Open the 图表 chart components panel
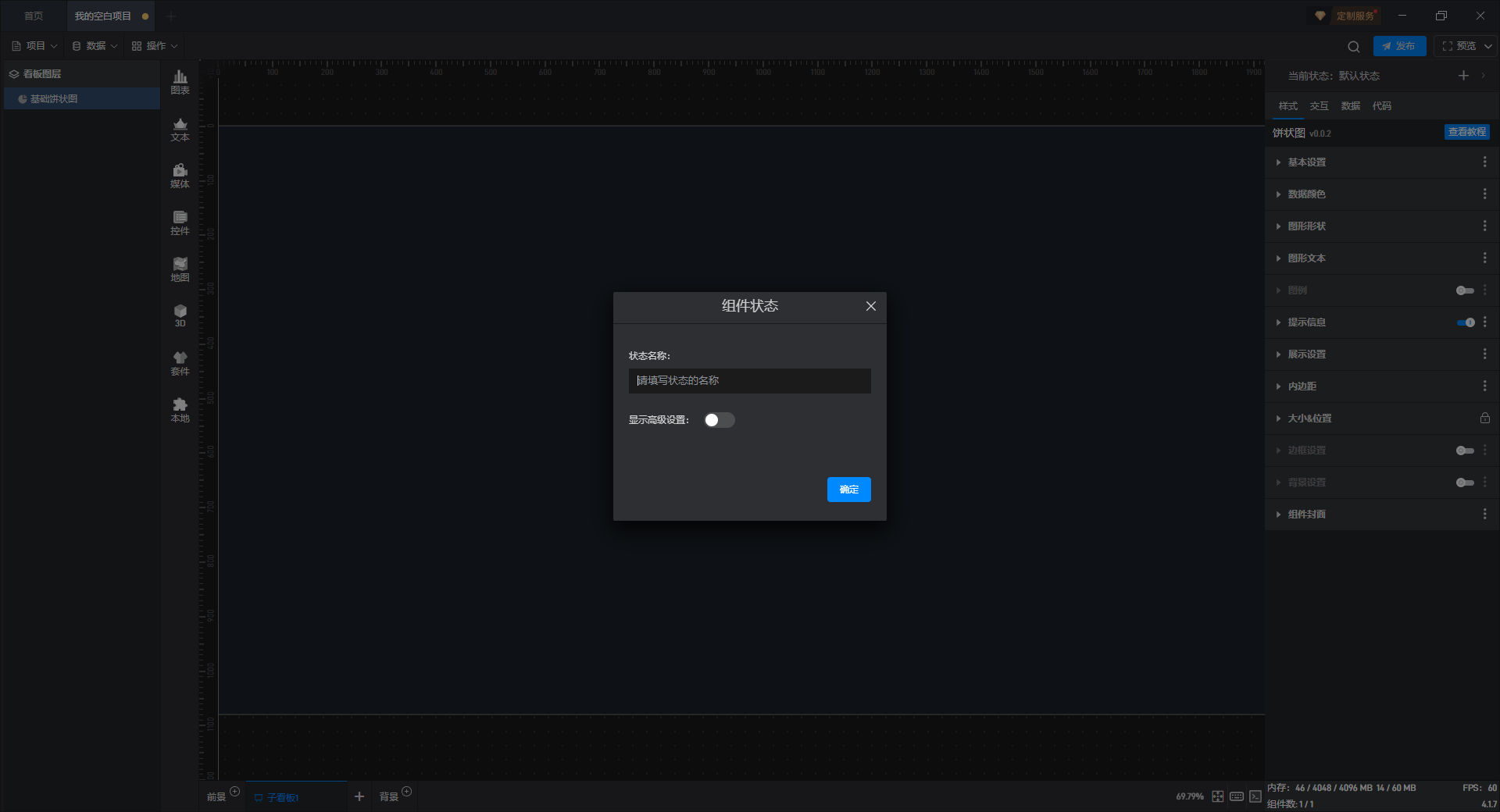 click(180, 82)
